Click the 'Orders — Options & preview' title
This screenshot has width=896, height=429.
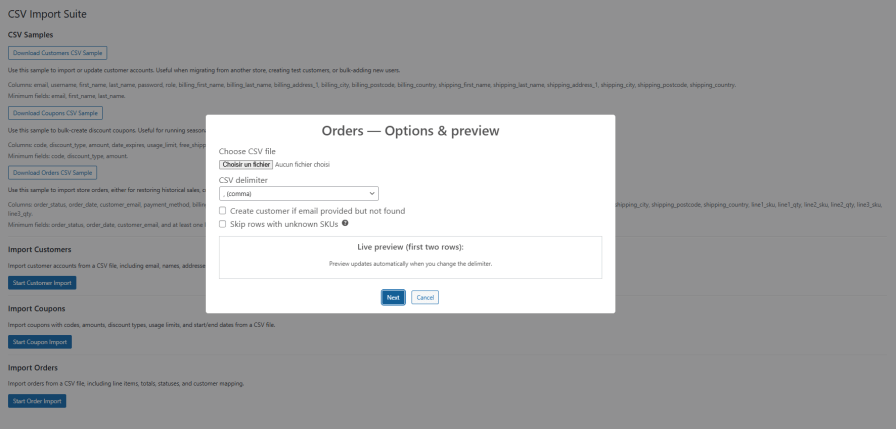click(x=410, y=131)
